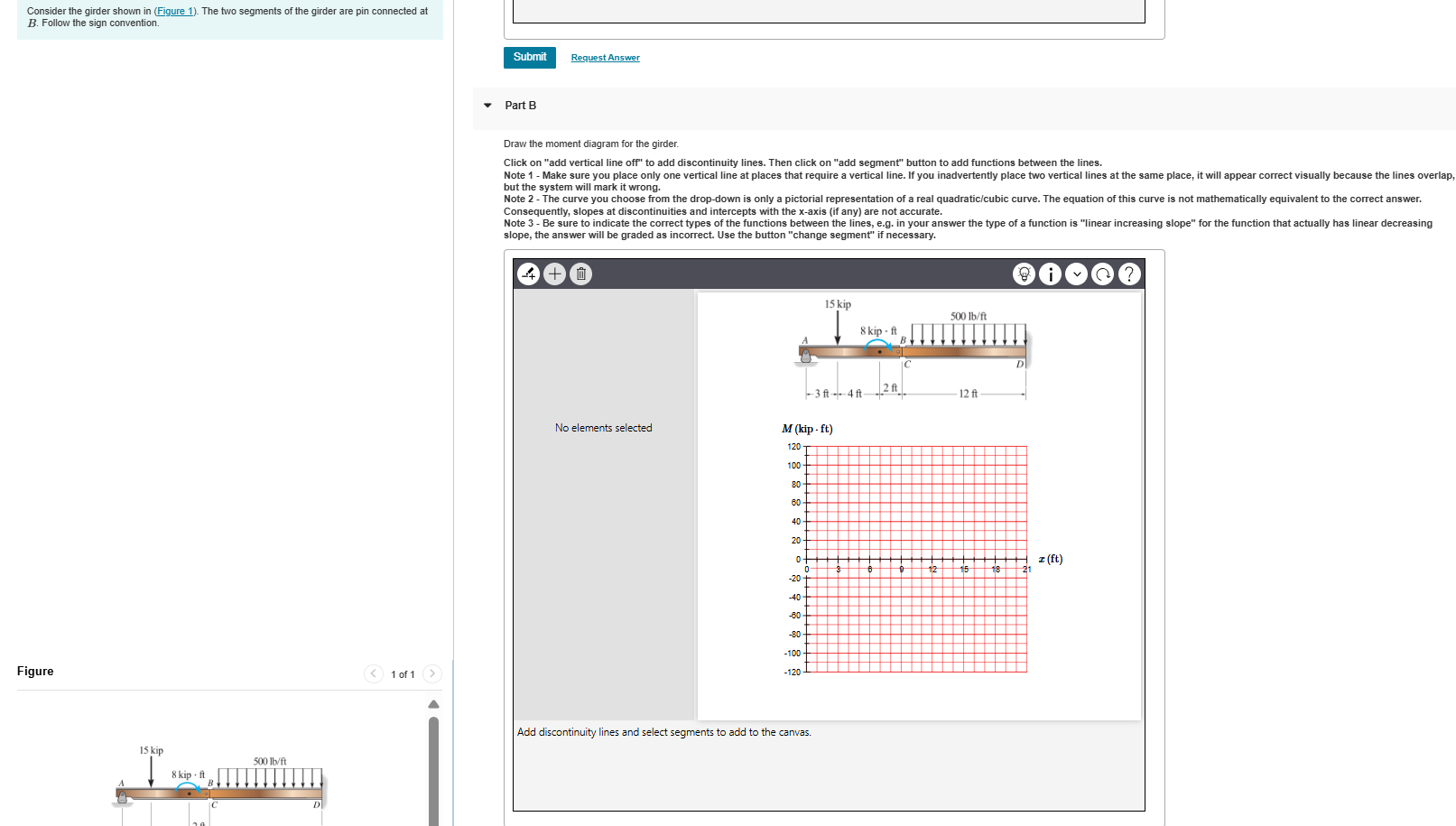This screenshot has width=1456, height=826.
Task: Click the 'x (ft)' axis label
Action: click(1051, 559)
